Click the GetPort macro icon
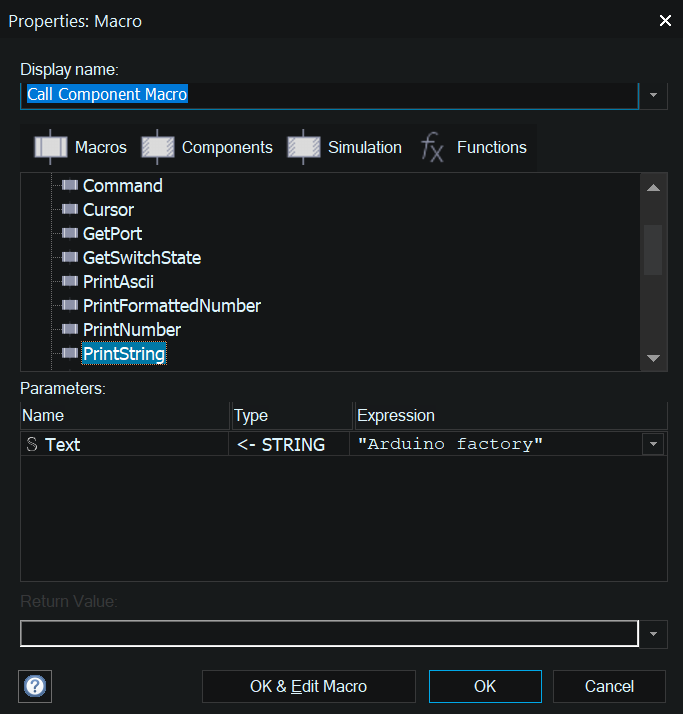The width and height of the screenshot is (683, 714). pyautogui.click(x=69, y=234)
